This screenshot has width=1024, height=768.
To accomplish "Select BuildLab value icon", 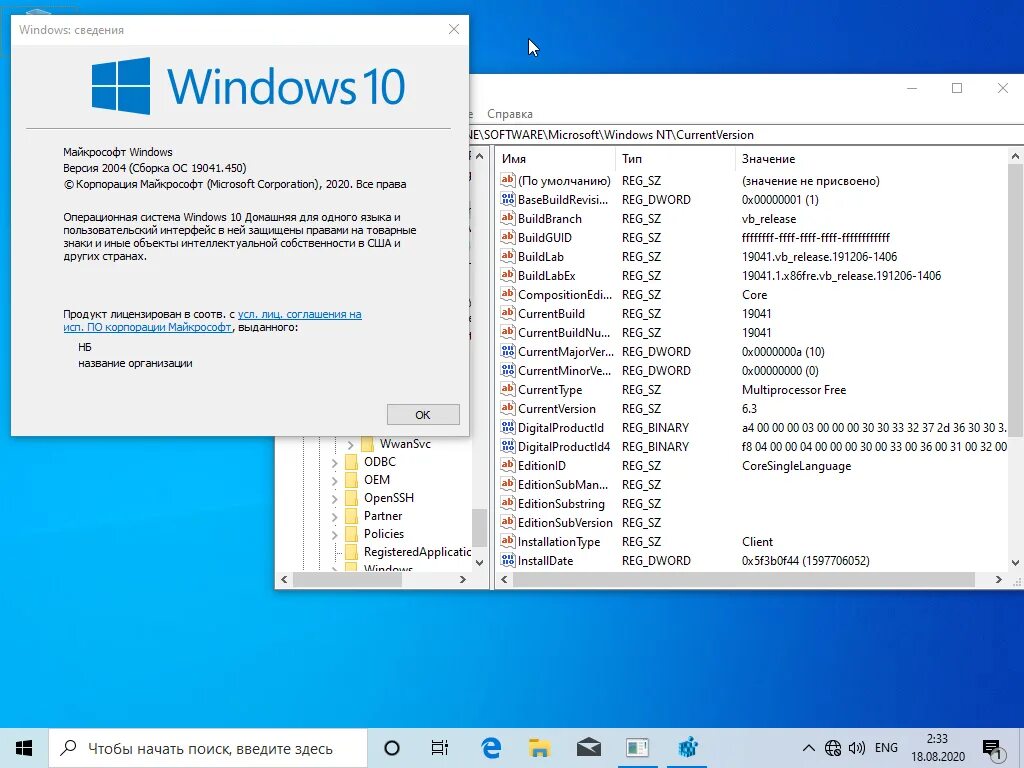I will tap(507, 256).
